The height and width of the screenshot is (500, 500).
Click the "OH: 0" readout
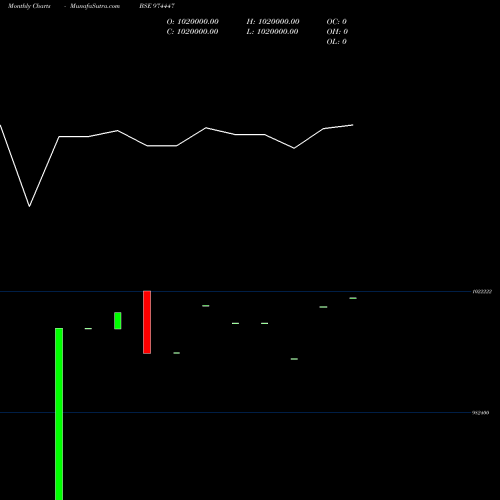[x=337, y=32]
